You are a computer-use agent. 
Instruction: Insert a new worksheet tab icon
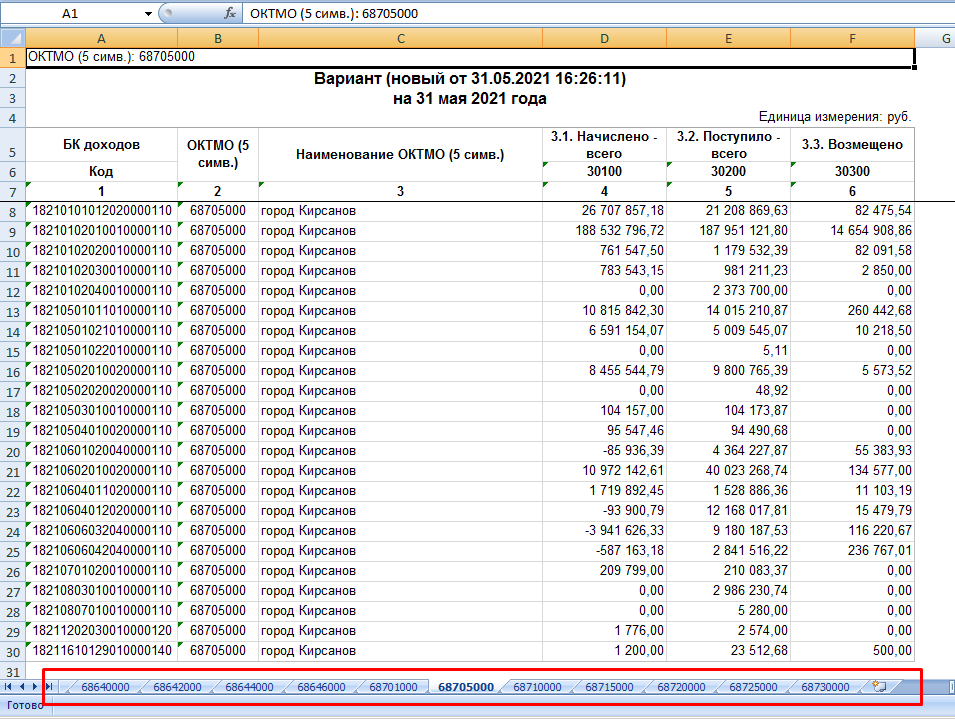(879, 687)
